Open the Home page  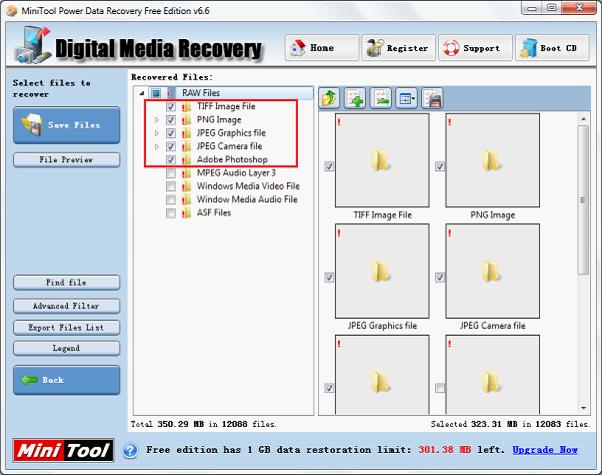[322, 48]
